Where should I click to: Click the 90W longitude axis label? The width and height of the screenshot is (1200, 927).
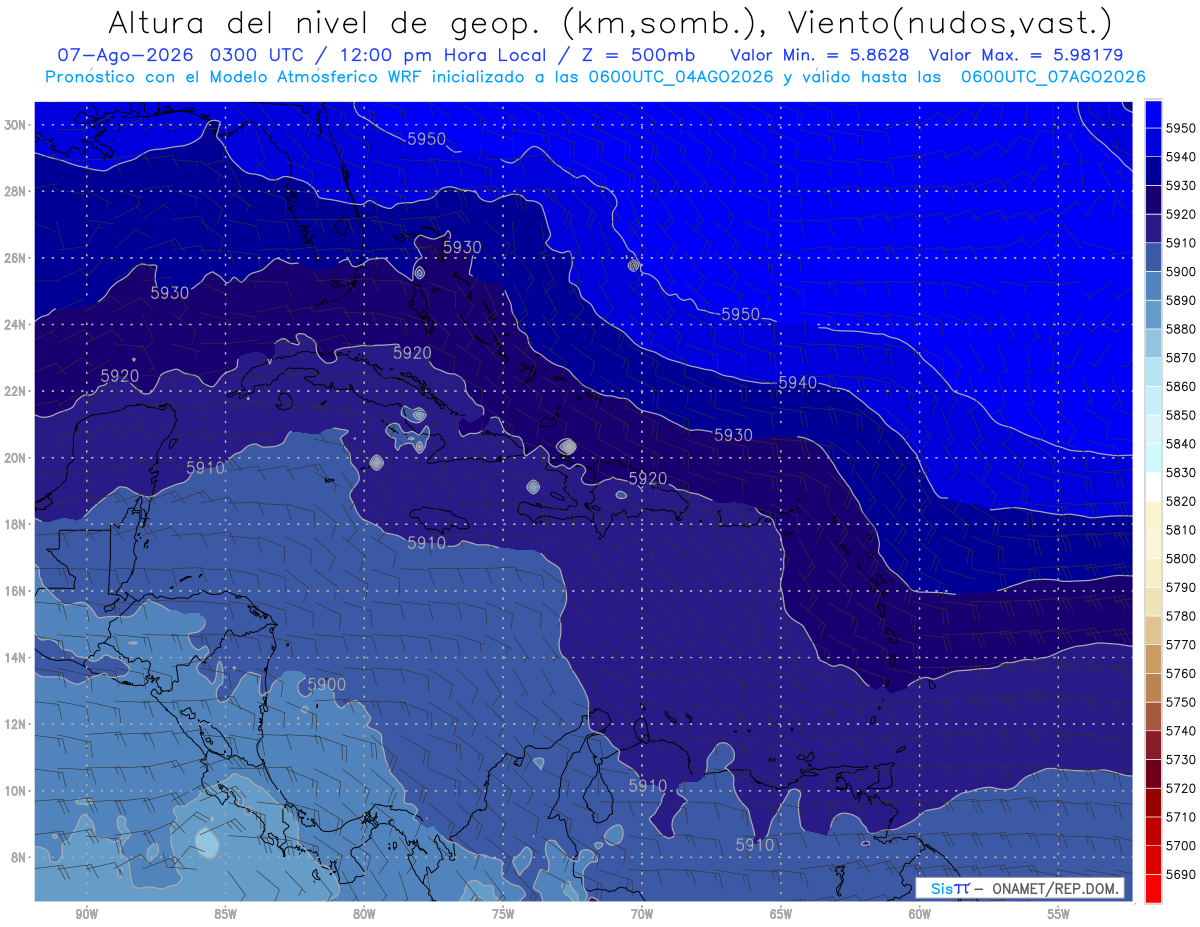(86, 913)
